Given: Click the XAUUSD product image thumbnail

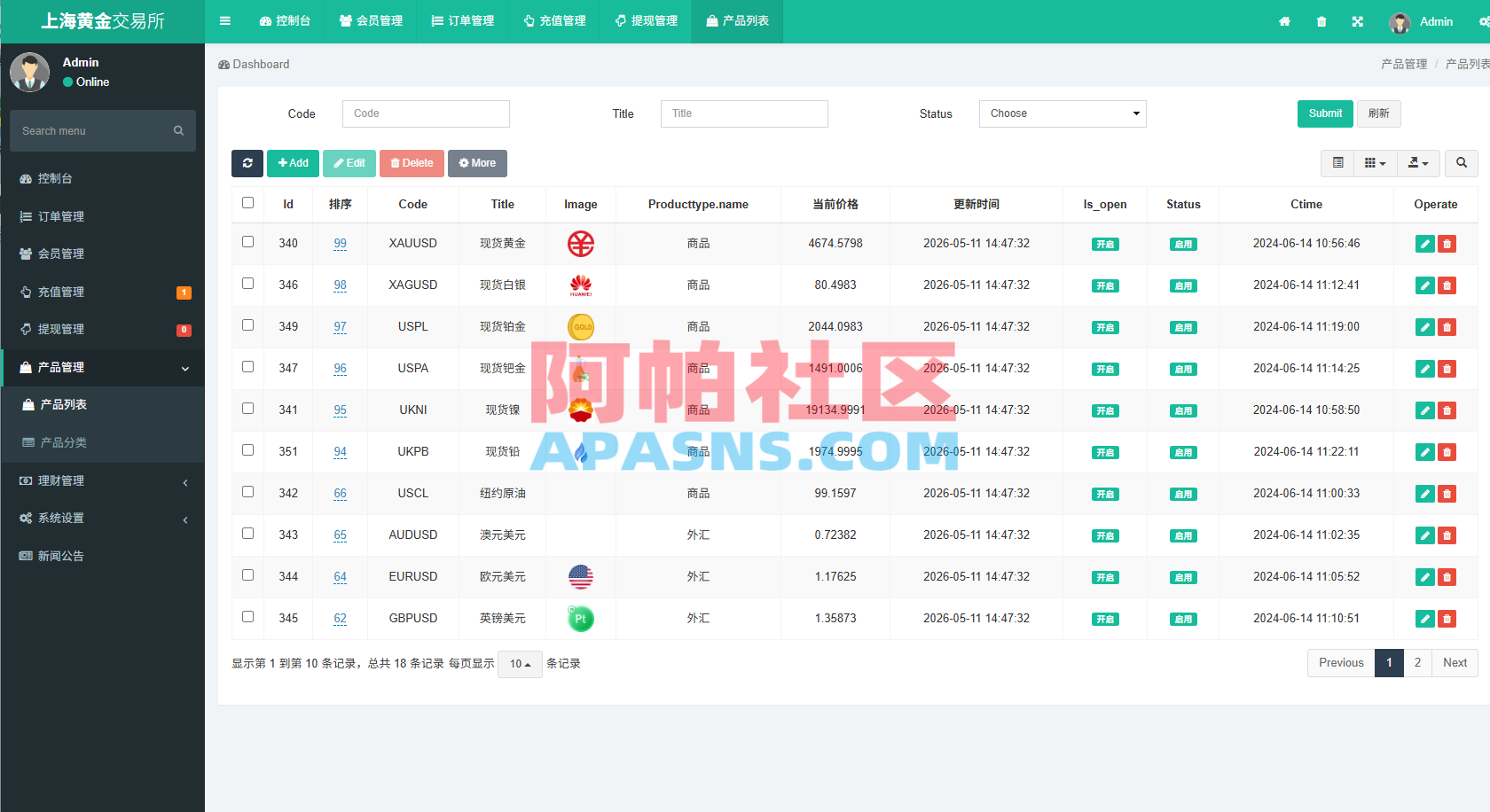Looking at the screenshot, I should click(x=581, y=244).
